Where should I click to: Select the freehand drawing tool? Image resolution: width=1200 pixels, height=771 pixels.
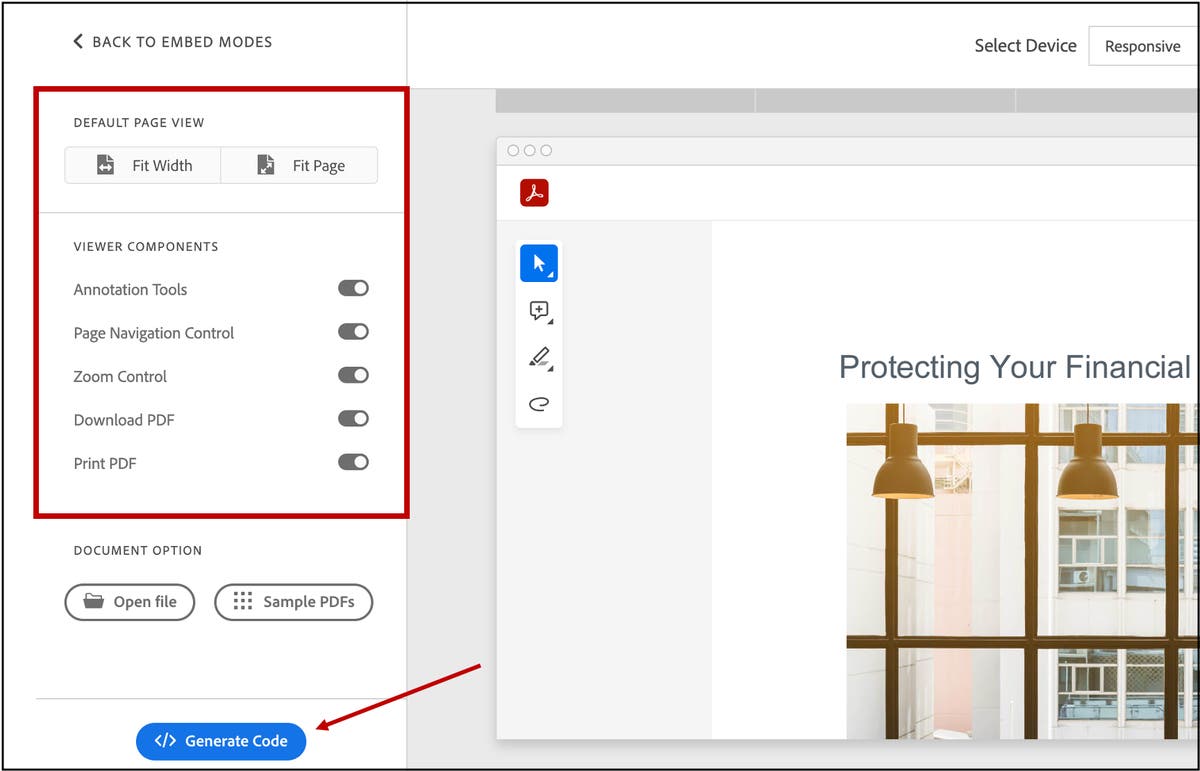pyautogui.click(x=539, y=404)
